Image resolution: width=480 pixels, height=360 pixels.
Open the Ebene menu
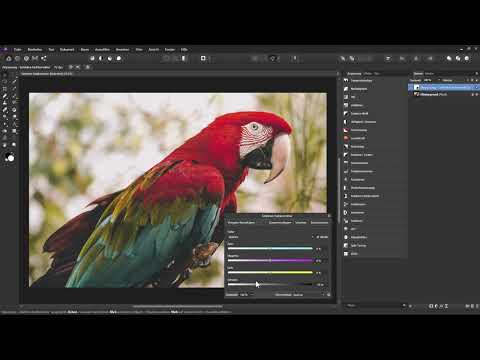pos(85,50)
